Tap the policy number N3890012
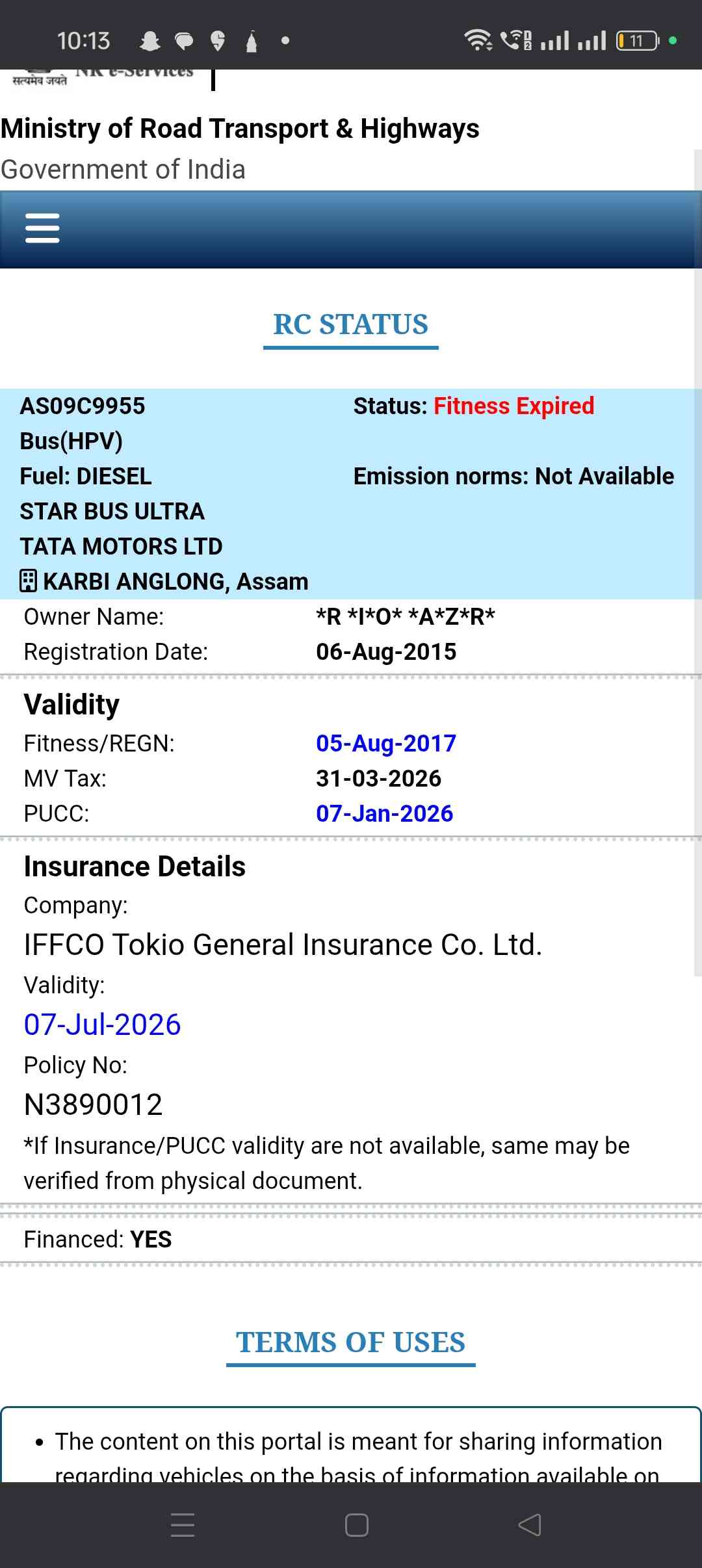Image resolution: width=702 pixels, height=1568 pixels. tap(93, 1104)
